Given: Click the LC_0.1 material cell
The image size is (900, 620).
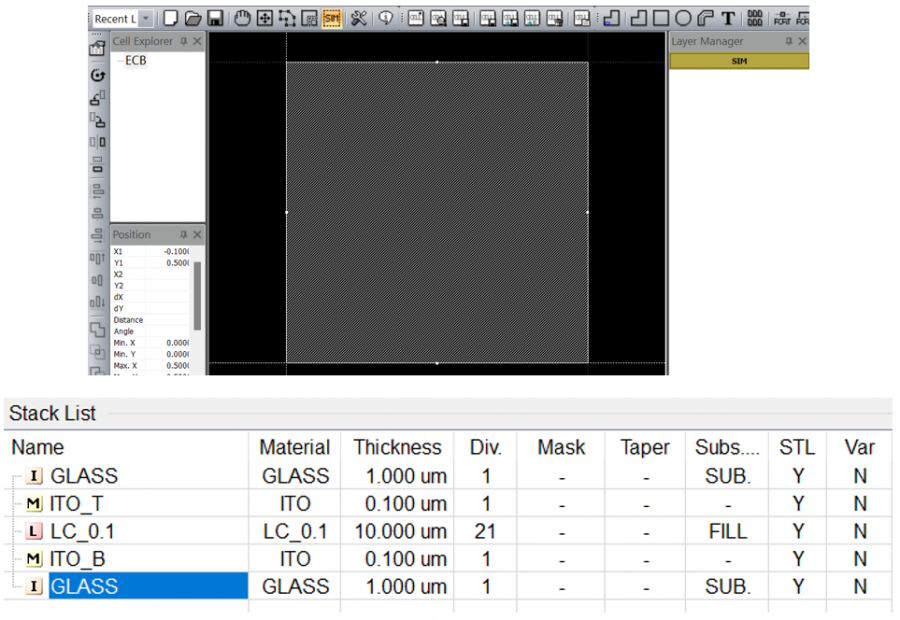Looking at the screenshot, I should coord(295,531).
